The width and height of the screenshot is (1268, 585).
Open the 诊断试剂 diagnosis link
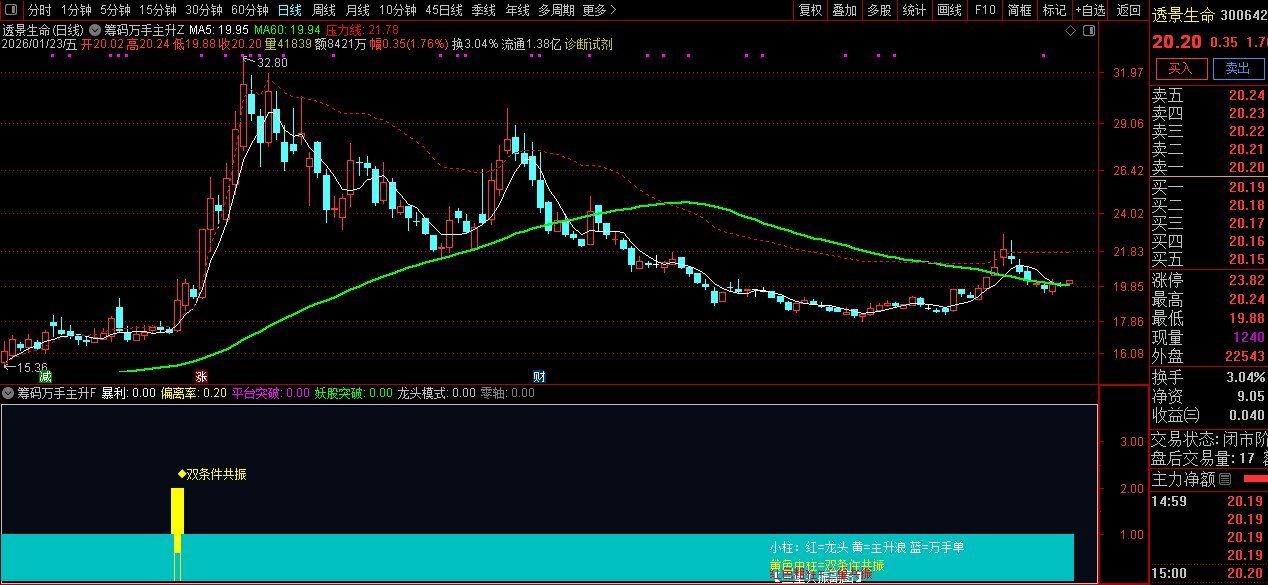[x=589, y=45]
